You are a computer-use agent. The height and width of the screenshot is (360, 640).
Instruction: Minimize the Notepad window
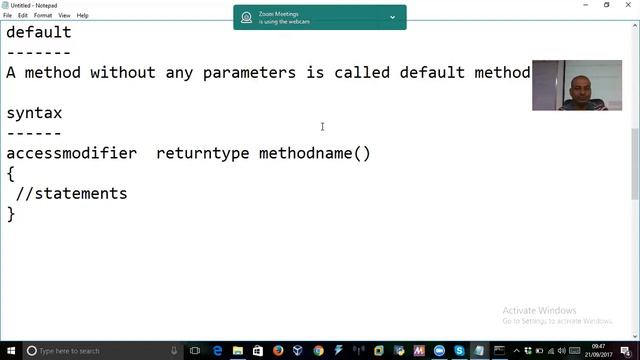point(586,5)
